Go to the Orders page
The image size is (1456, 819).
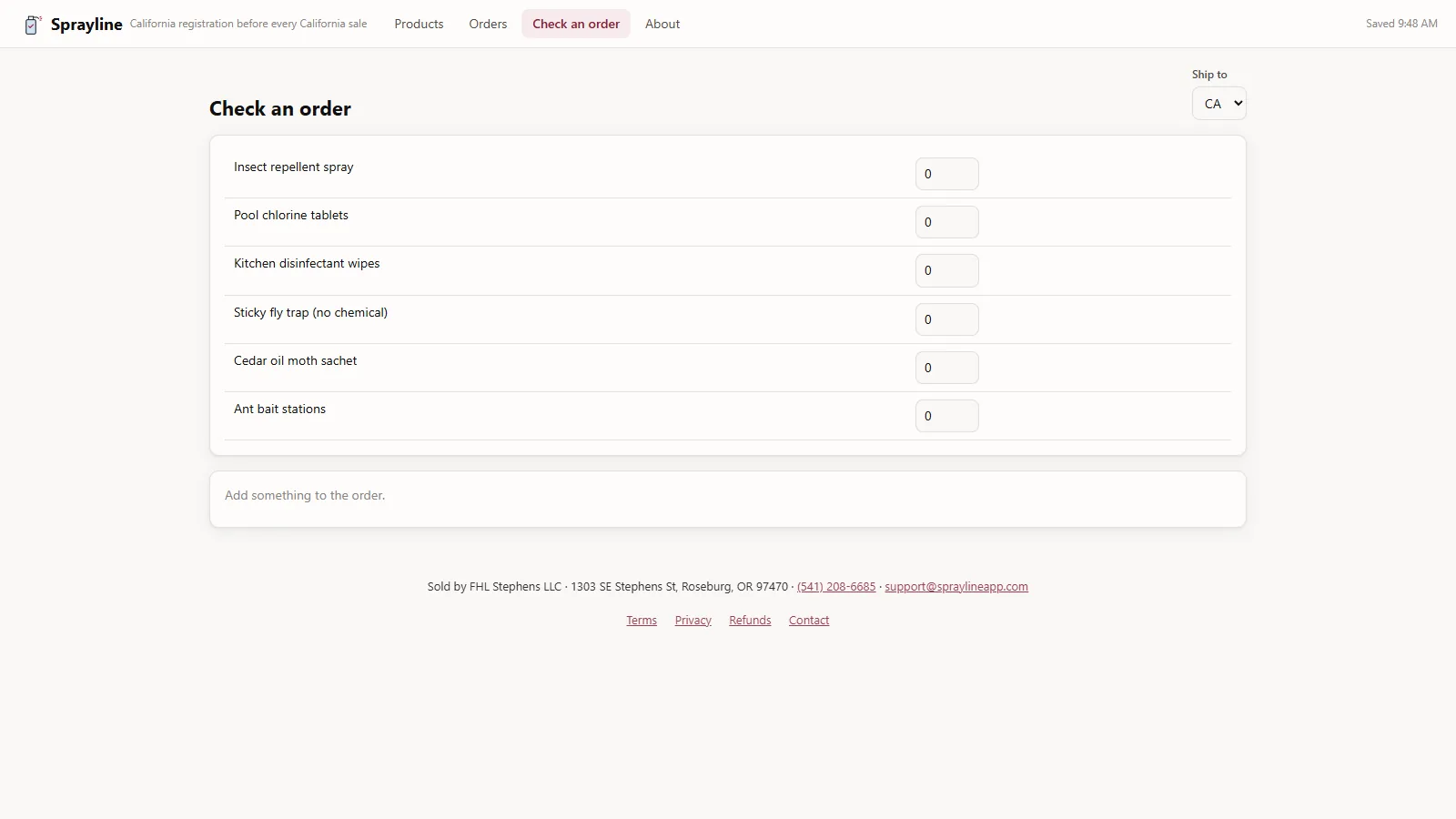tap(488, 24)
